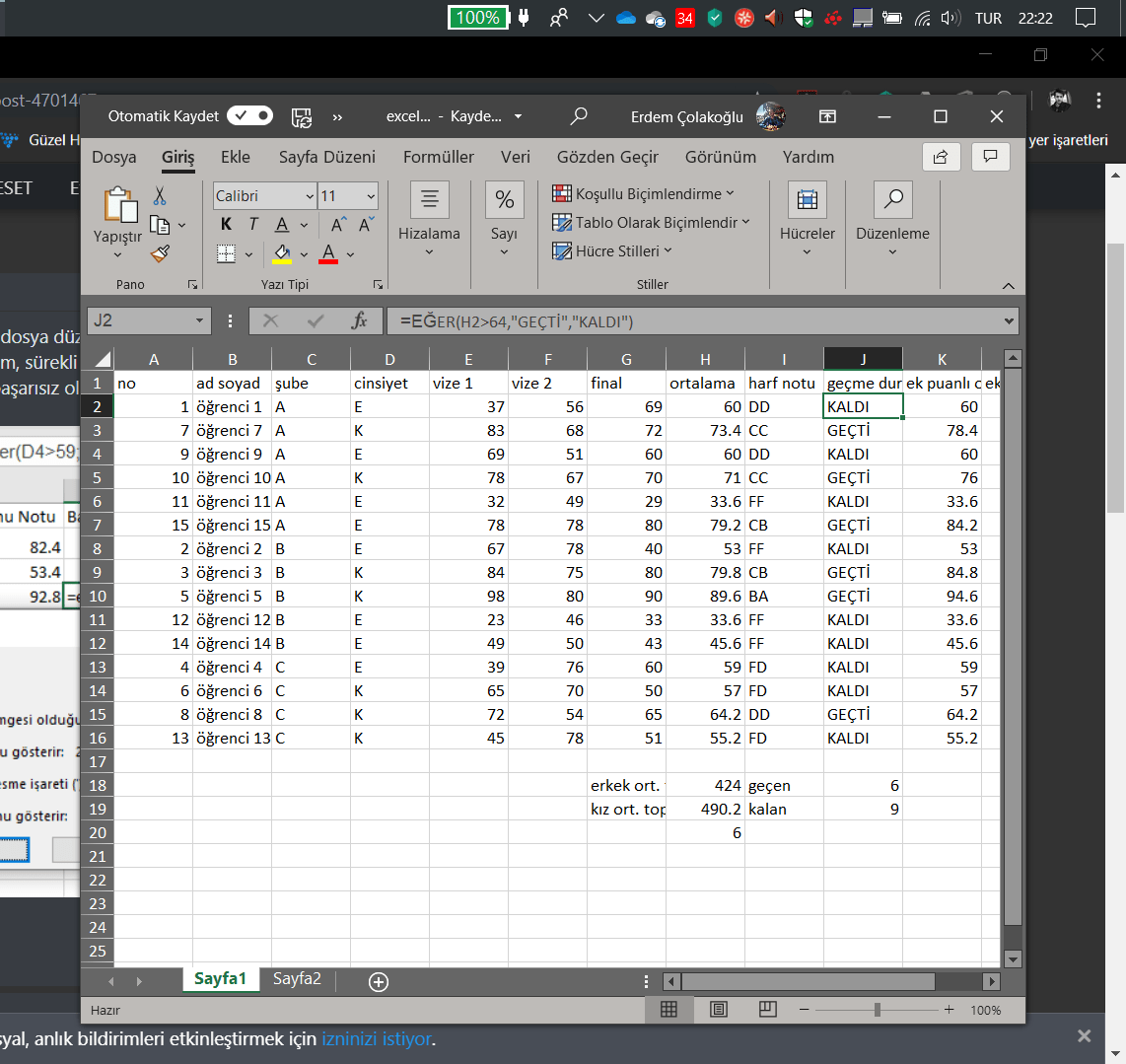Click the vertical scrollbar down arrow
The image size is (1126, 1064).
click(x=1013, y=958)
